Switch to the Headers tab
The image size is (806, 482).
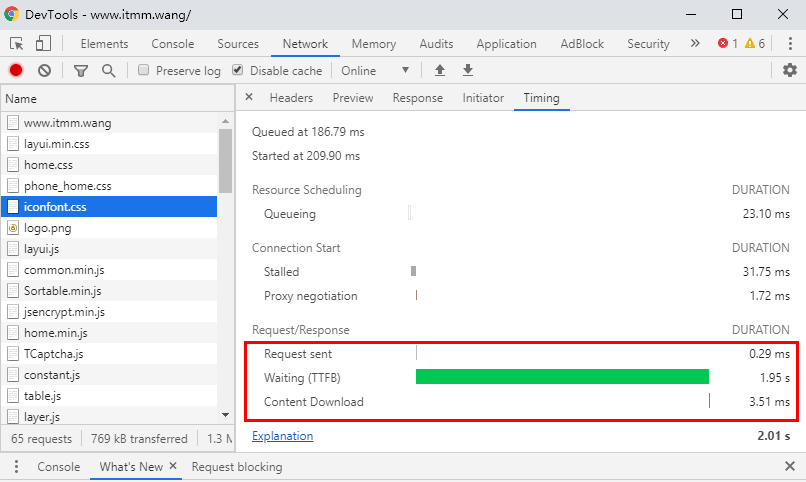coord(291,98)
